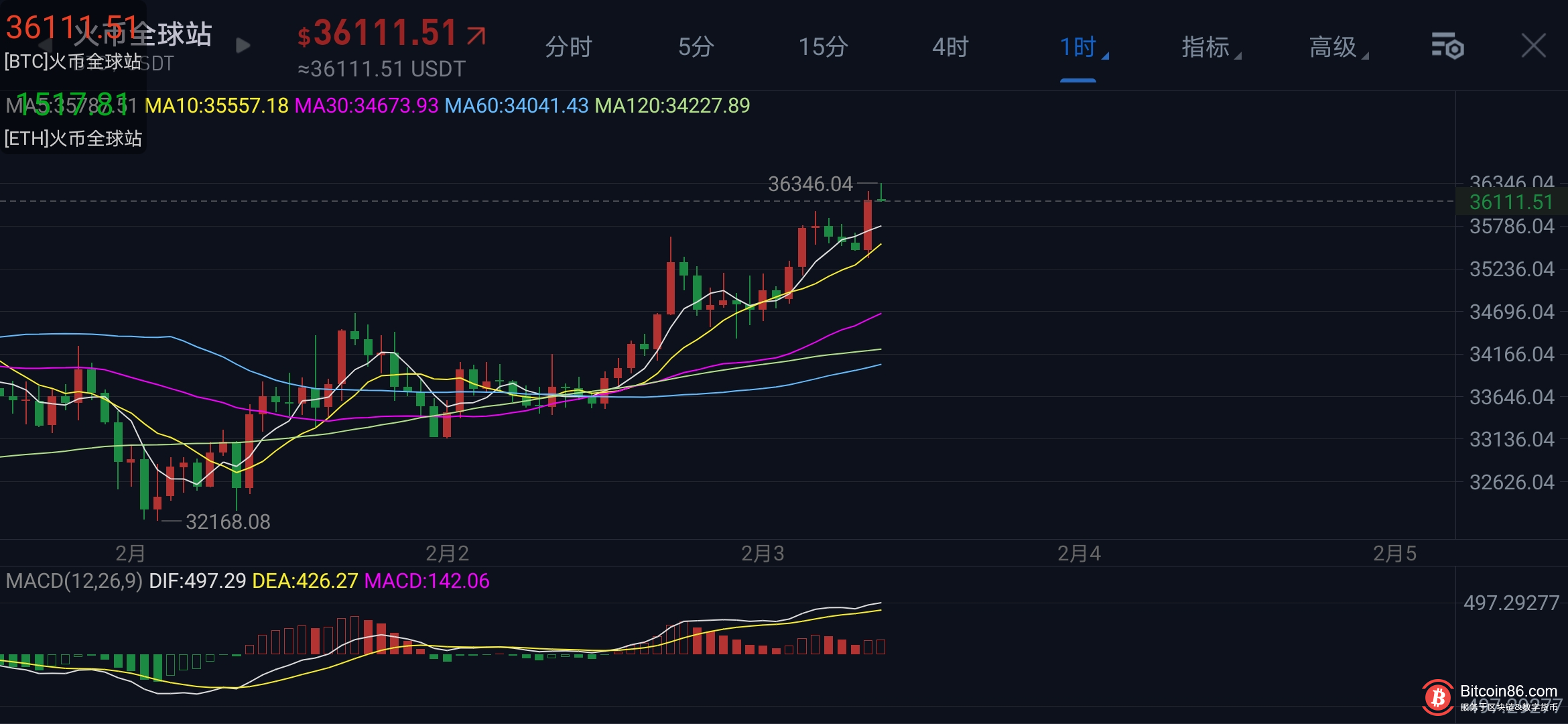Click the 36346.04 high price marker
The height and width of the screenshot is (724, 1568).
point(809,184)
